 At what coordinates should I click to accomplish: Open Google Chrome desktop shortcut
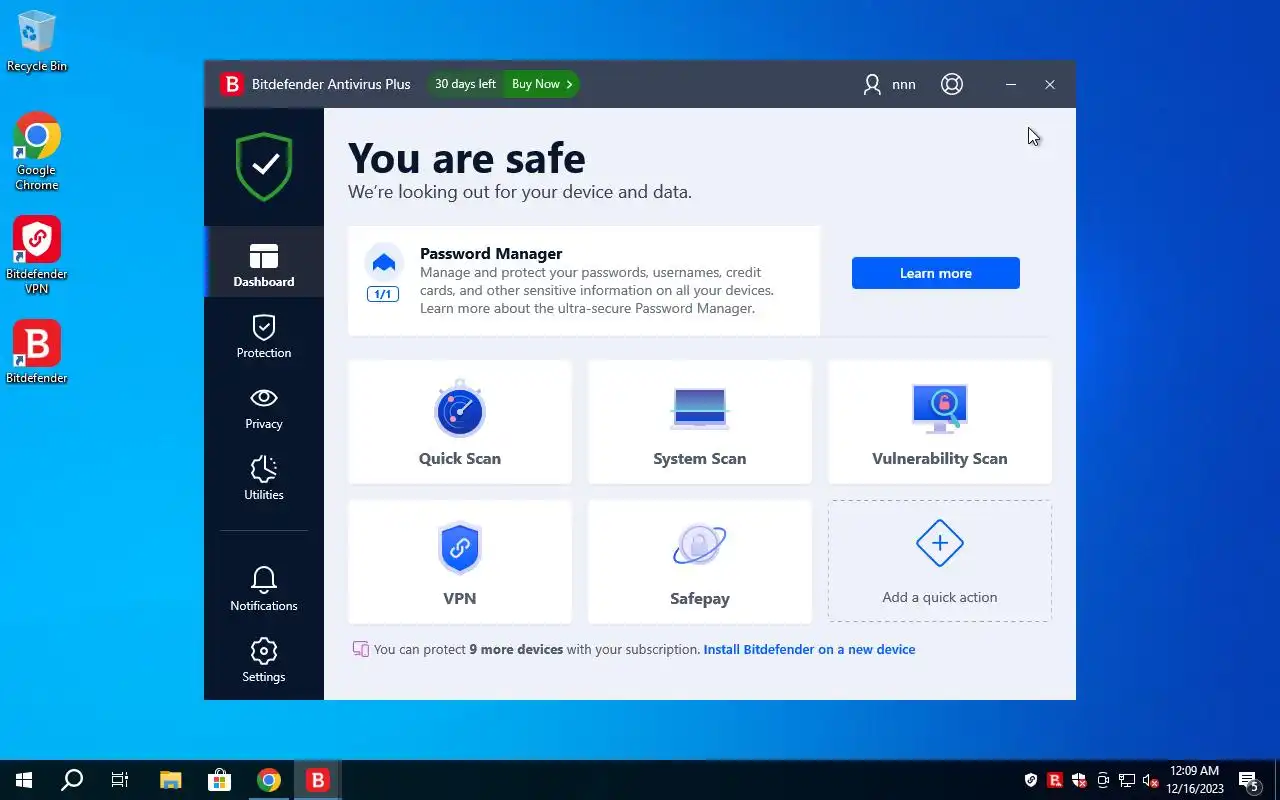click(x=37, y=151)
